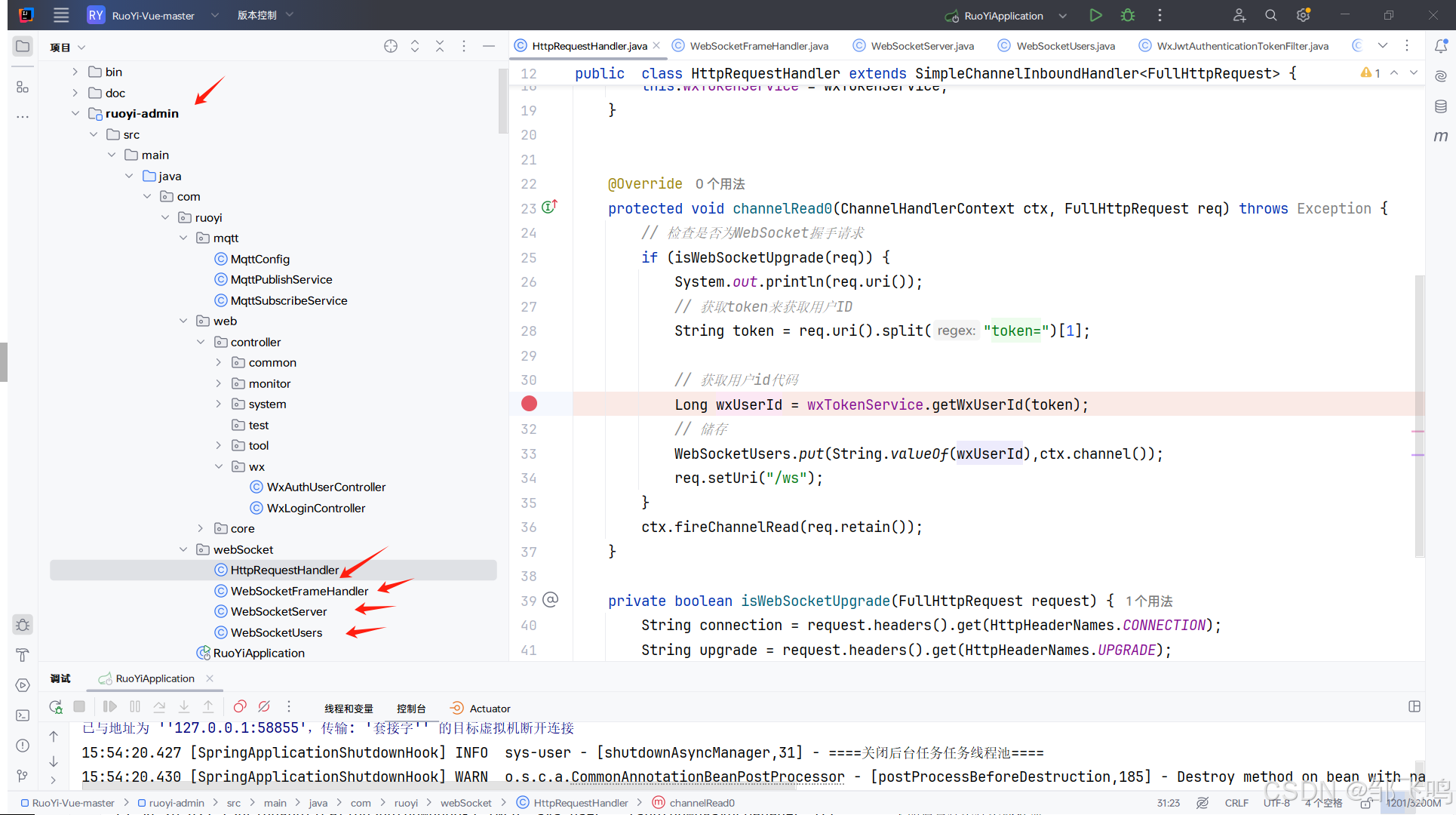
Task: Open the 线程和变量 debug tab
Action: click(x=349, y=709)
